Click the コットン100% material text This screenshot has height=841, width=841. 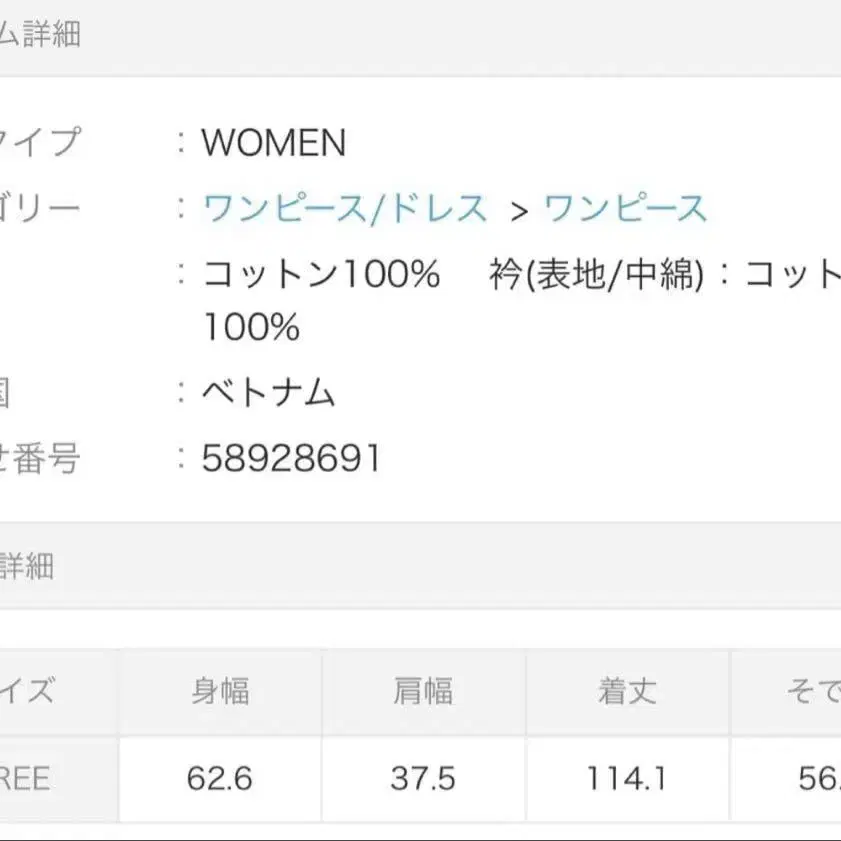click(x=321, y=274)
